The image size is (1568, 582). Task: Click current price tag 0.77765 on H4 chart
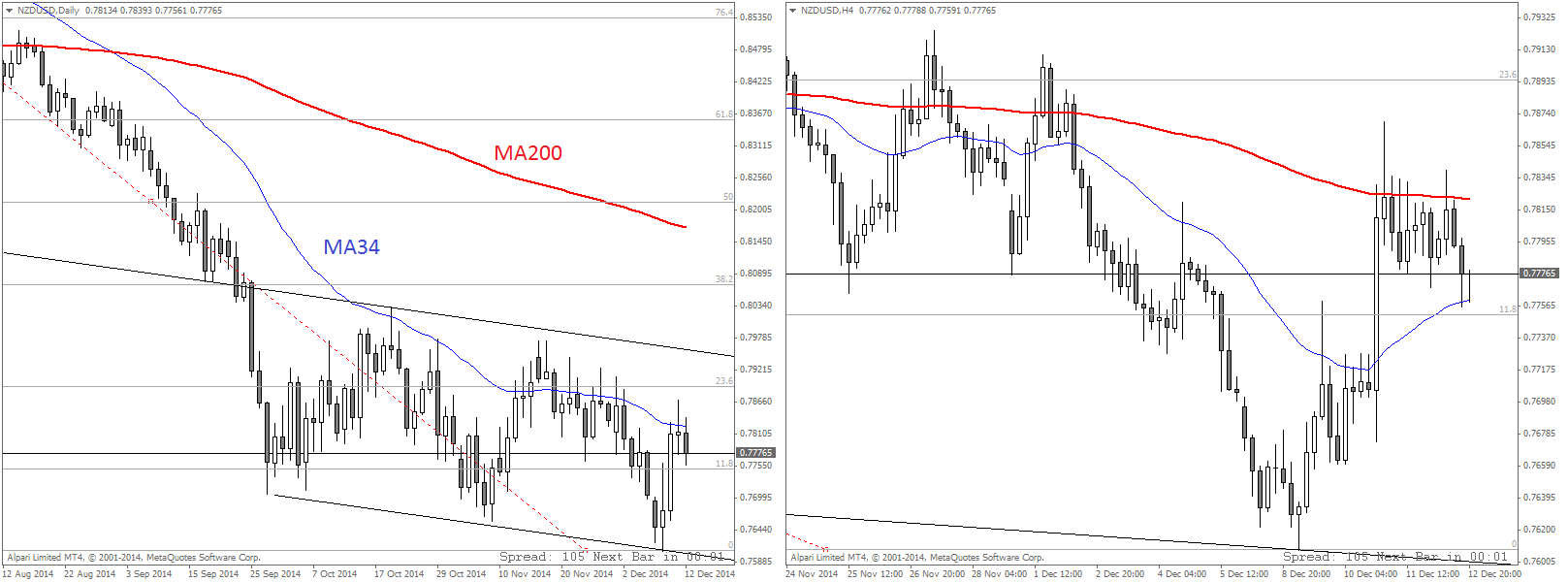[x=1539, y=274]
